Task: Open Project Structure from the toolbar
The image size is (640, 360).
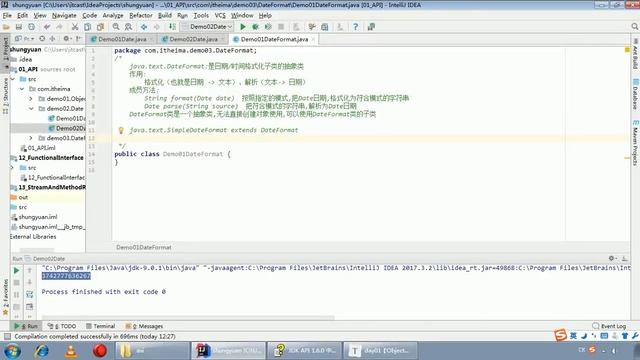Action: (x=324, y=27)
